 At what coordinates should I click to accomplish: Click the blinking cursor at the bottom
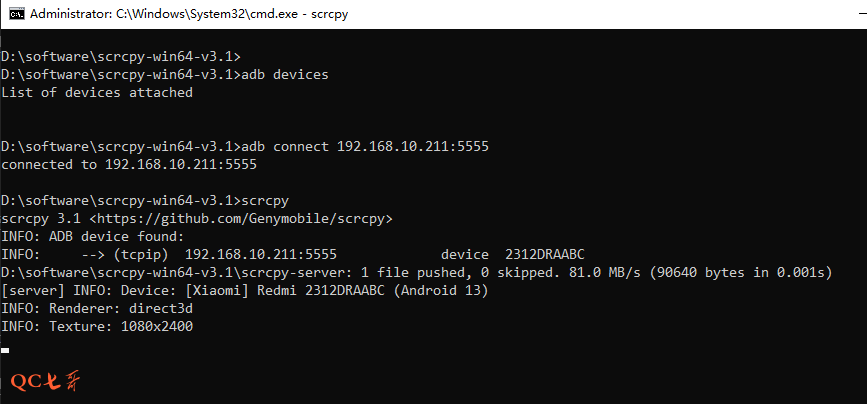point(6,350)
